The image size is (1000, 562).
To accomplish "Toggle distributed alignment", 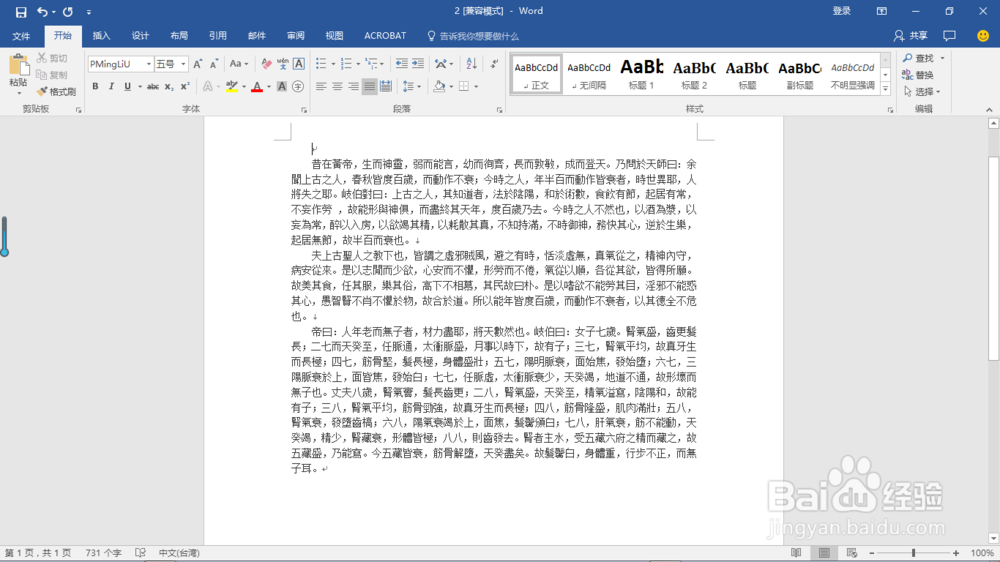I will point(386,87).
